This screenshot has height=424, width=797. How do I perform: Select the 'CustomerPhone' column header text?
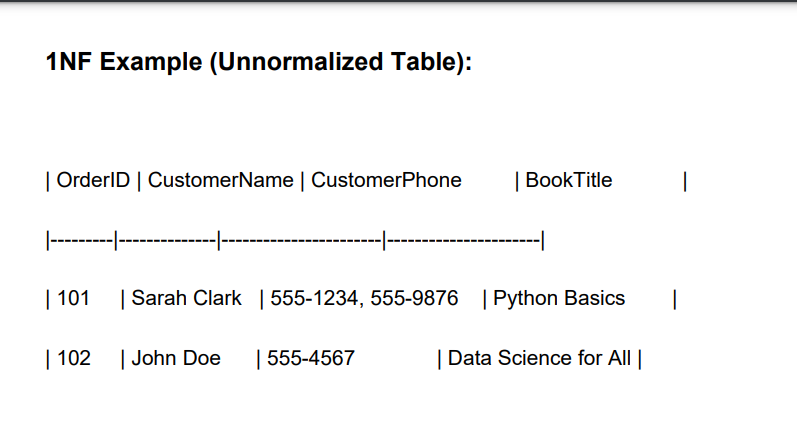click(x=386, y=180)
